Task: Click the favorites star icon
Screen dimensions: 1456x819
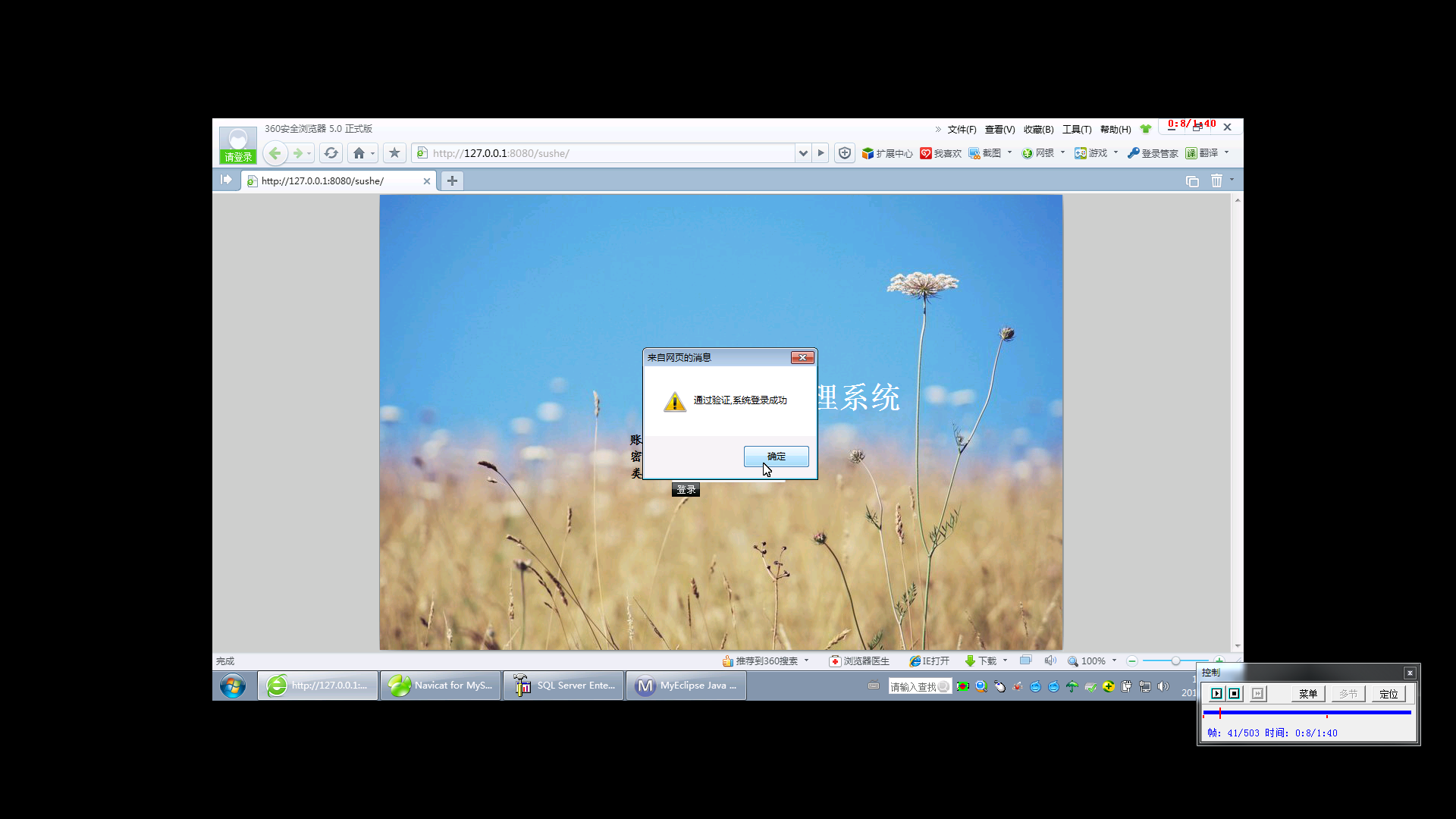Action: (x=394, y=153)
